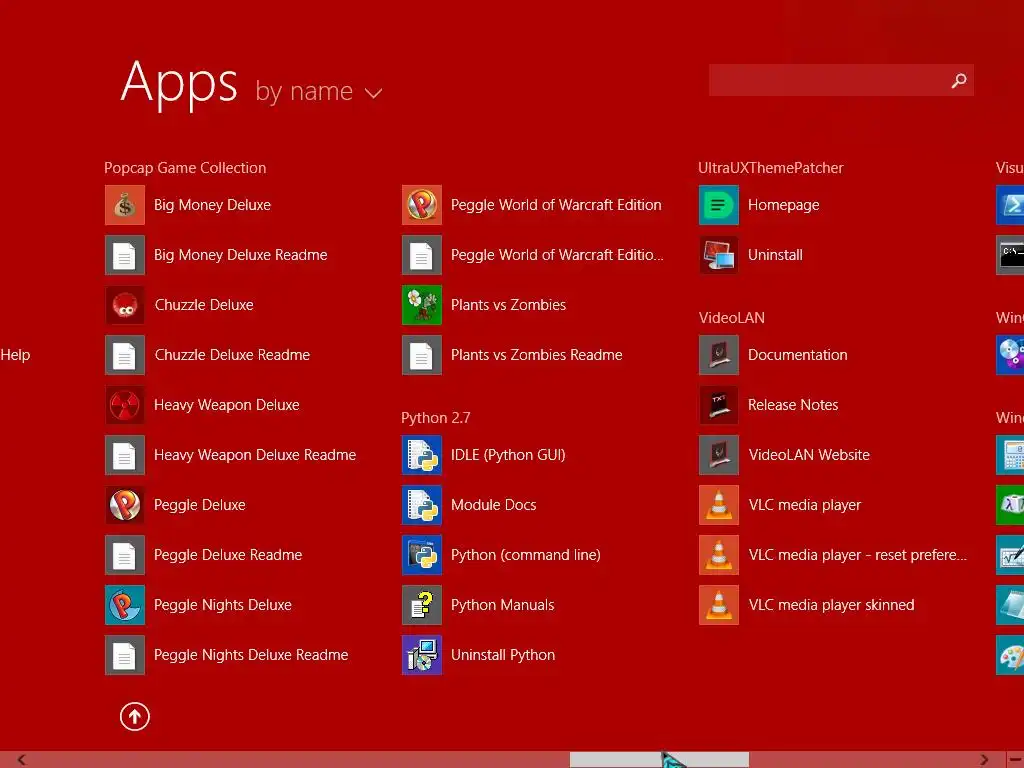Open the UltraUXThemePatcher Homepage icon
The height and width of the screenshot is (768, 1024).
(x=719, y=205)
